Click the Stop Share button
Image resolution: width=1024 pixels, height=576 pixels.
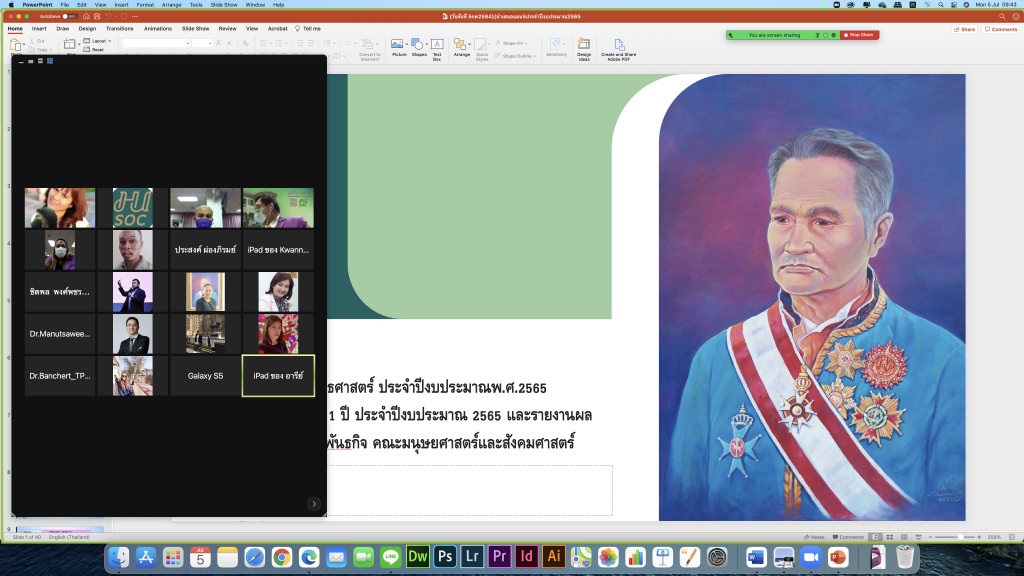[859, 35]
